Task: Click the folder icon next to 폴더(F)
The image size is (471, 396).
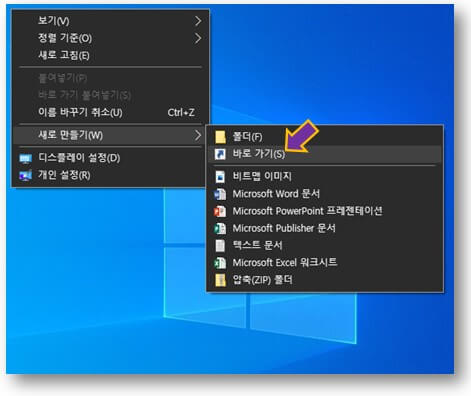Action: click(220, 137)
